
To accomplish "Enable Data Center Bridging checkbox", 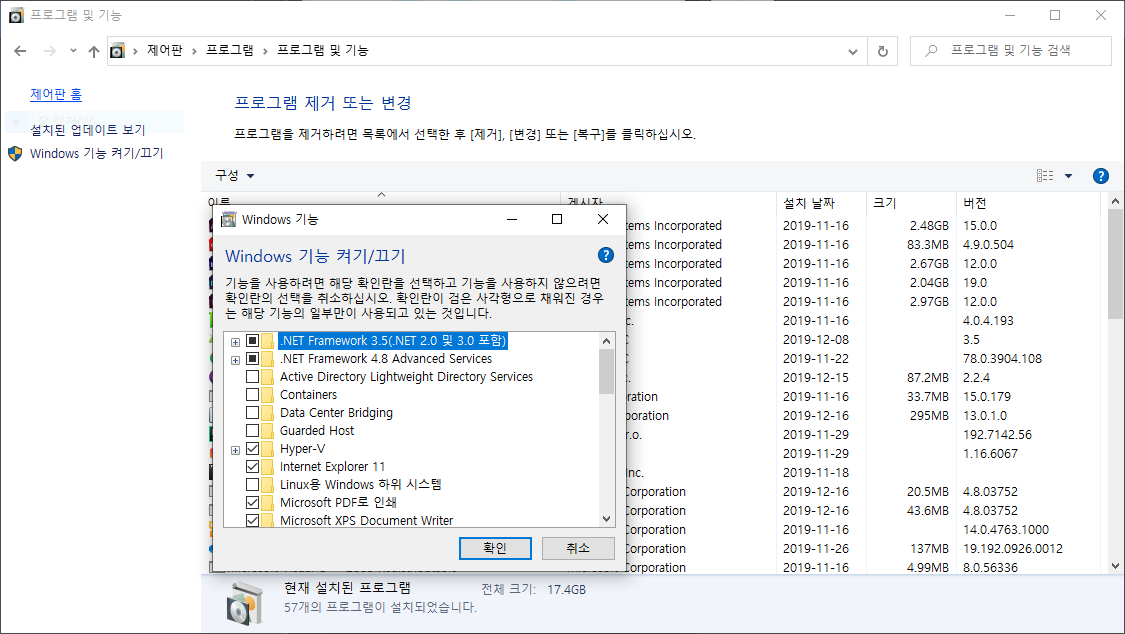I will 253,412.
